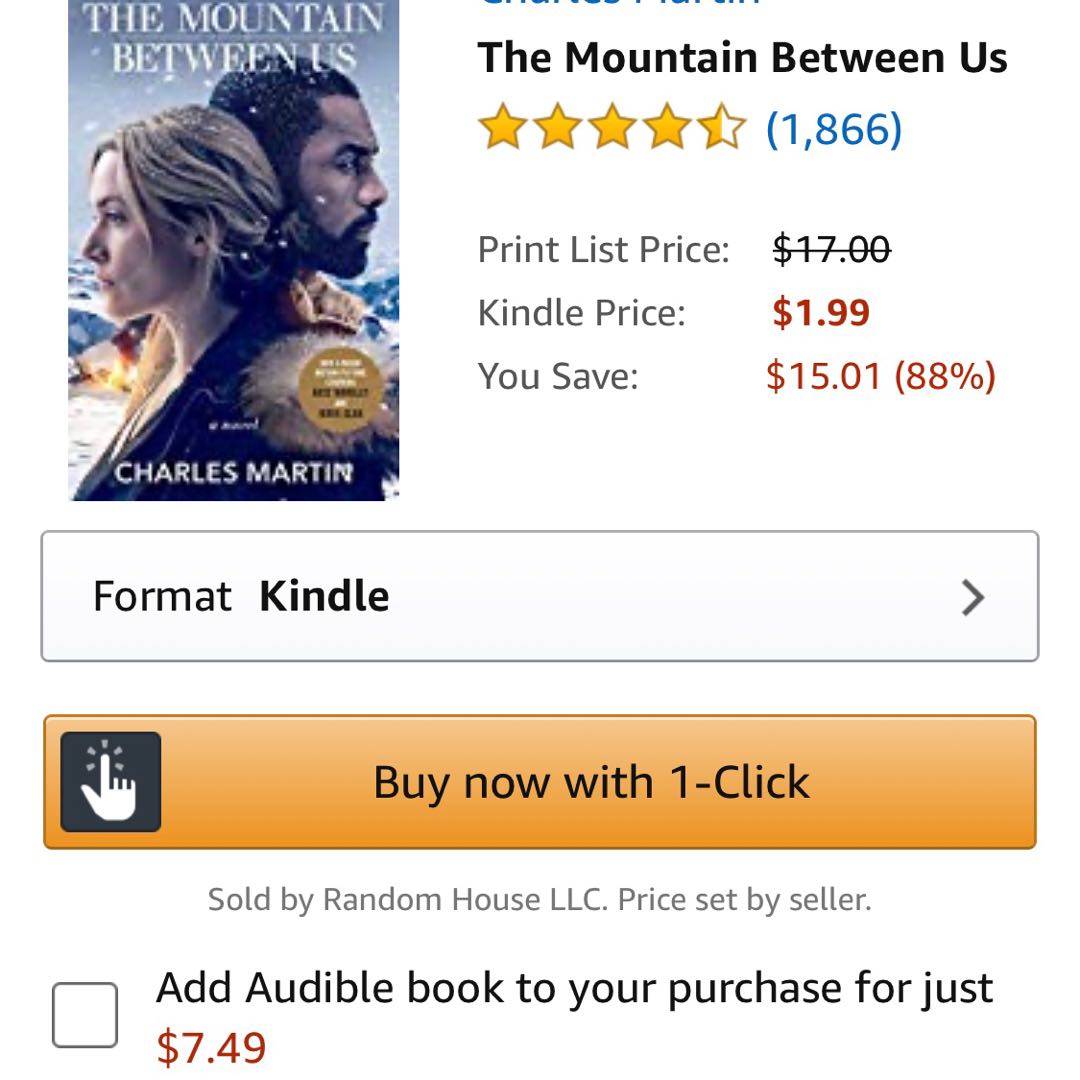Click the bold Kindle format value
Screen dimensions: 1080x1080
point(324,596)
